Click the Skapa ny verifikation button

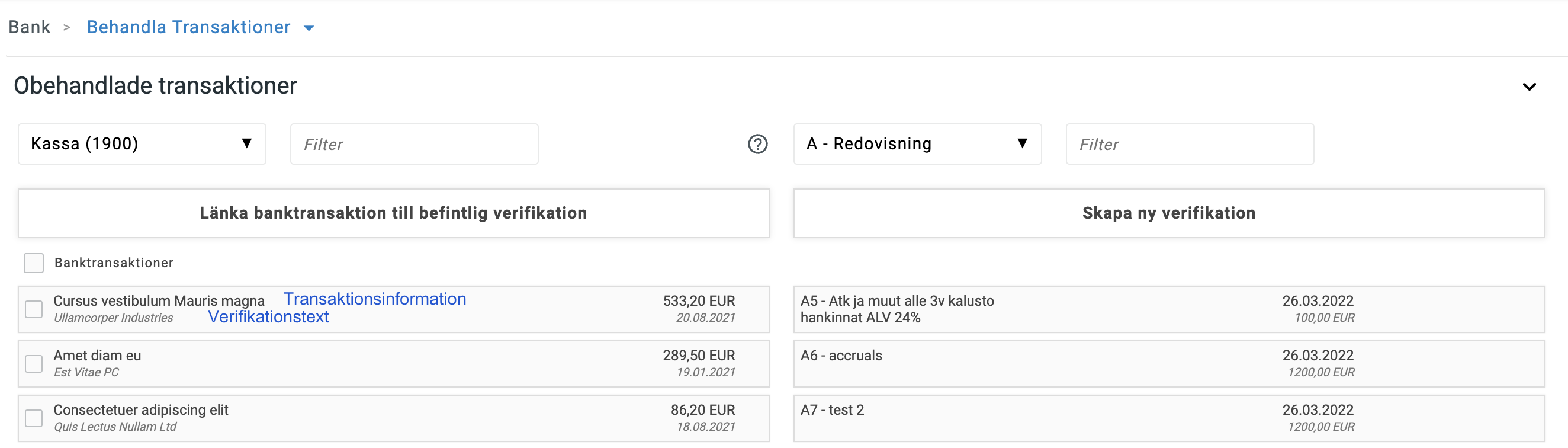click(1168, 213)
